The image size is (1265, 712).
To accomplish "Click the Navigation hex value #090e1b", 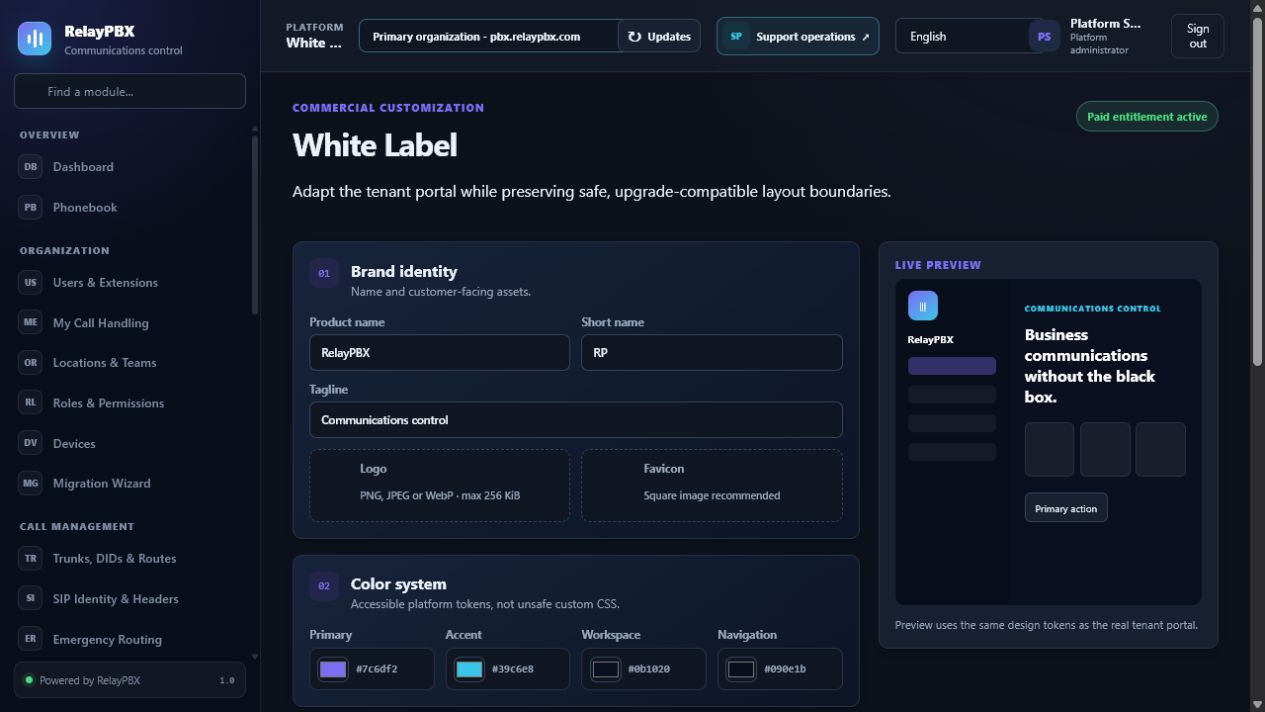I will tap(785, 669).
